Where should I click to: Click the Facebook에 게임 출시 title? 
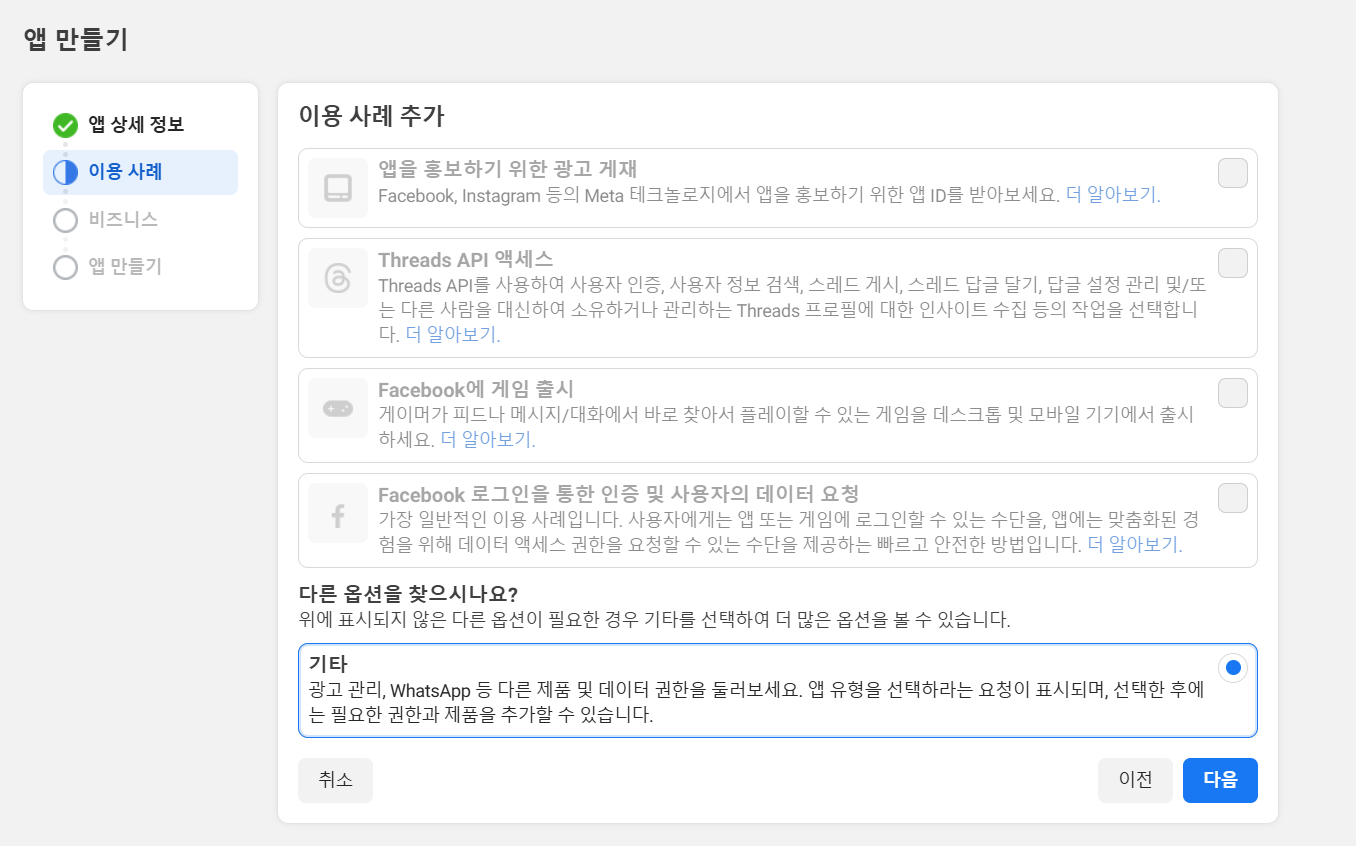tap(476, 389)
